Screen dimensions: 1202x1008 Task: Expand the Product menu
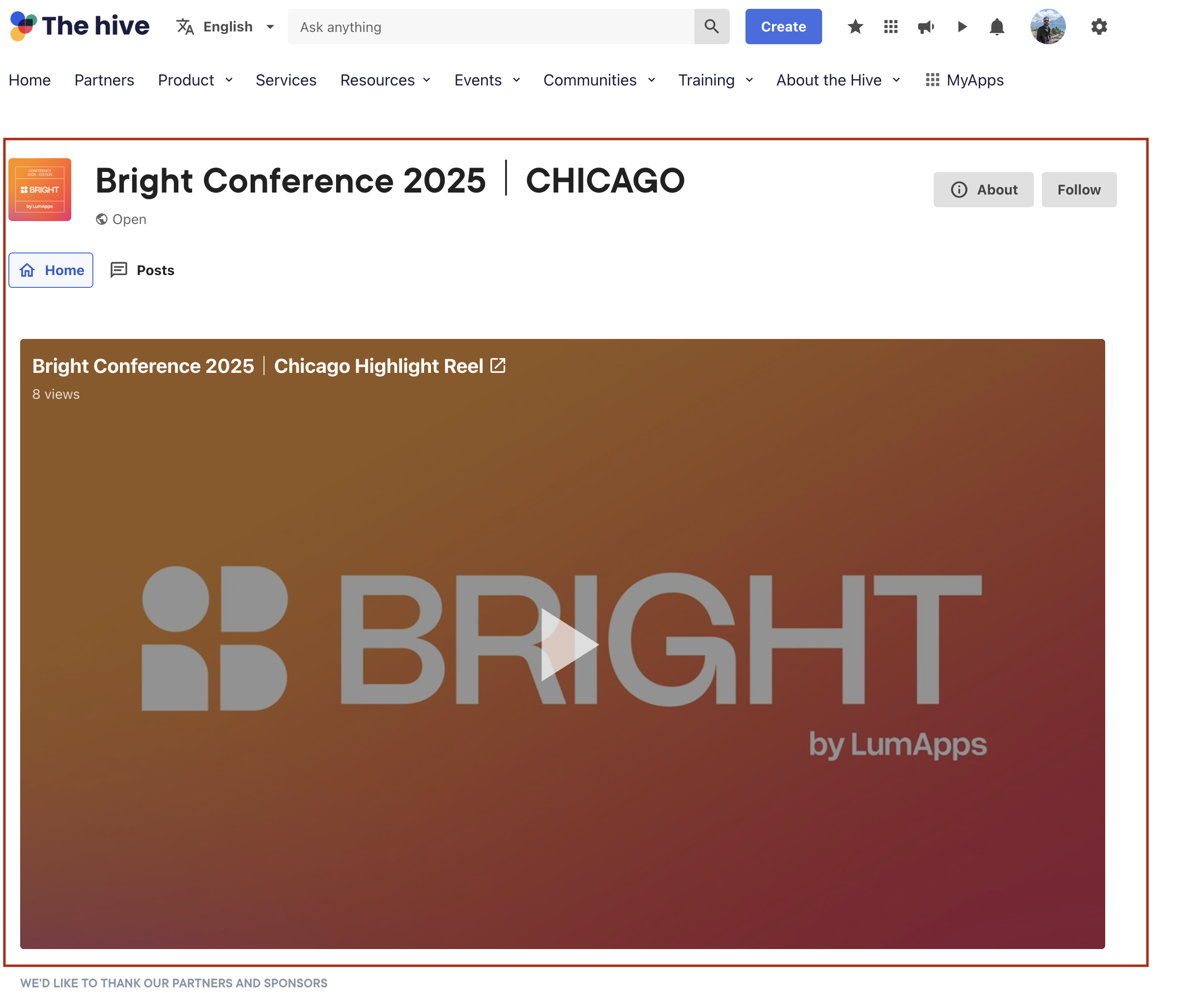(195, 80)
